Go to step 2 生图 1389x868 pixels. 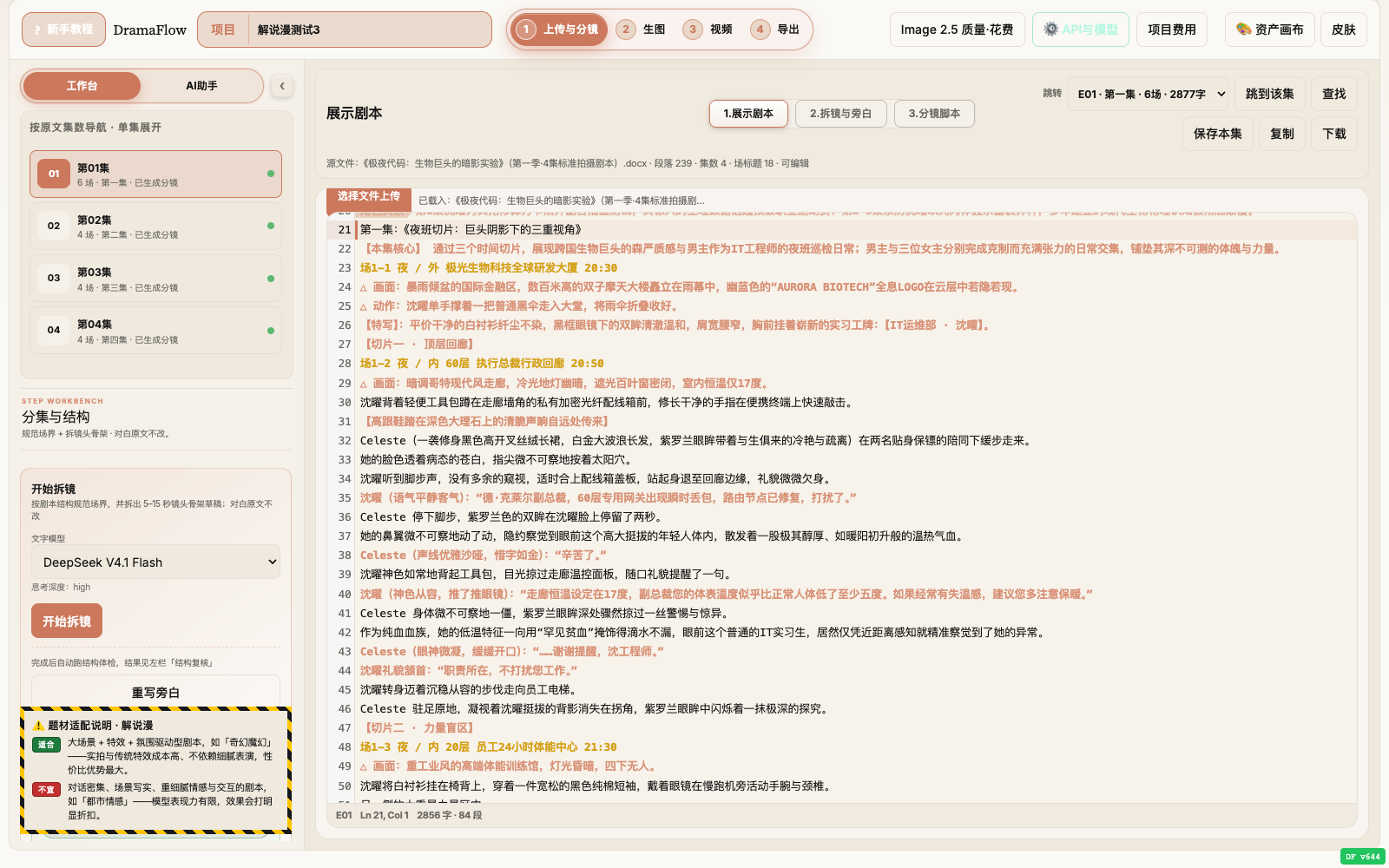tap(642, 30)
